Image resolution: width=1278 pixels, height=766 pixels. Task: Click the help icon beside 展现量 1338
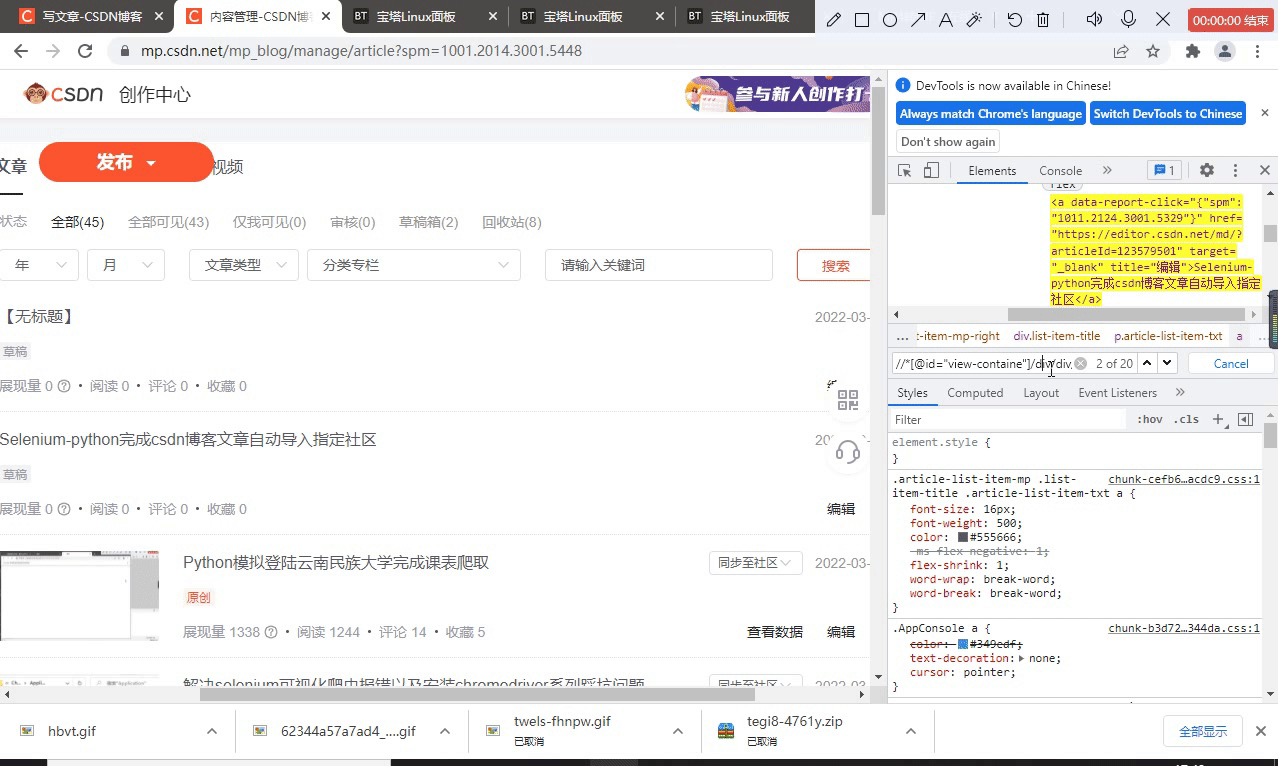tap(271, 632)
